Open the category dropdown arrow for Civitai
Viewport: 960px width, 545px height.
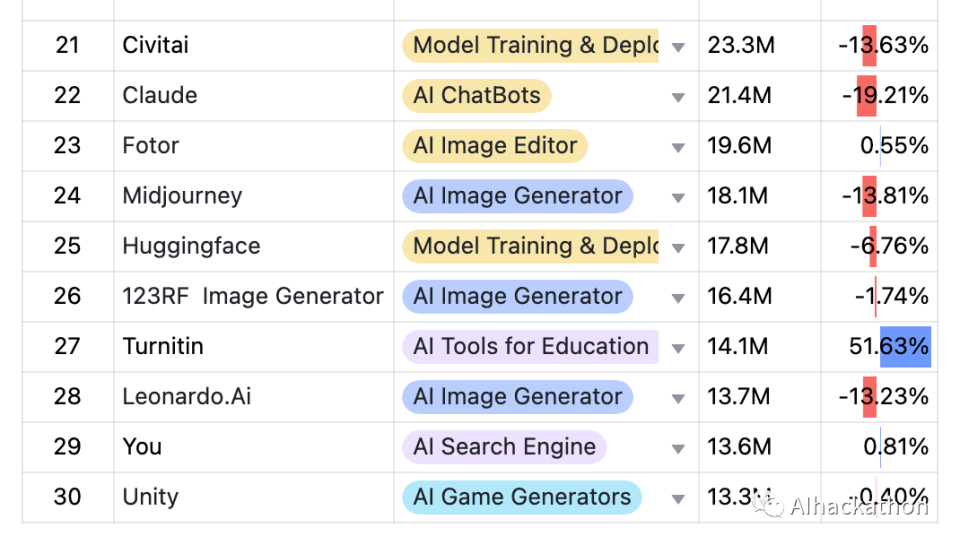[x=678, y=47]
